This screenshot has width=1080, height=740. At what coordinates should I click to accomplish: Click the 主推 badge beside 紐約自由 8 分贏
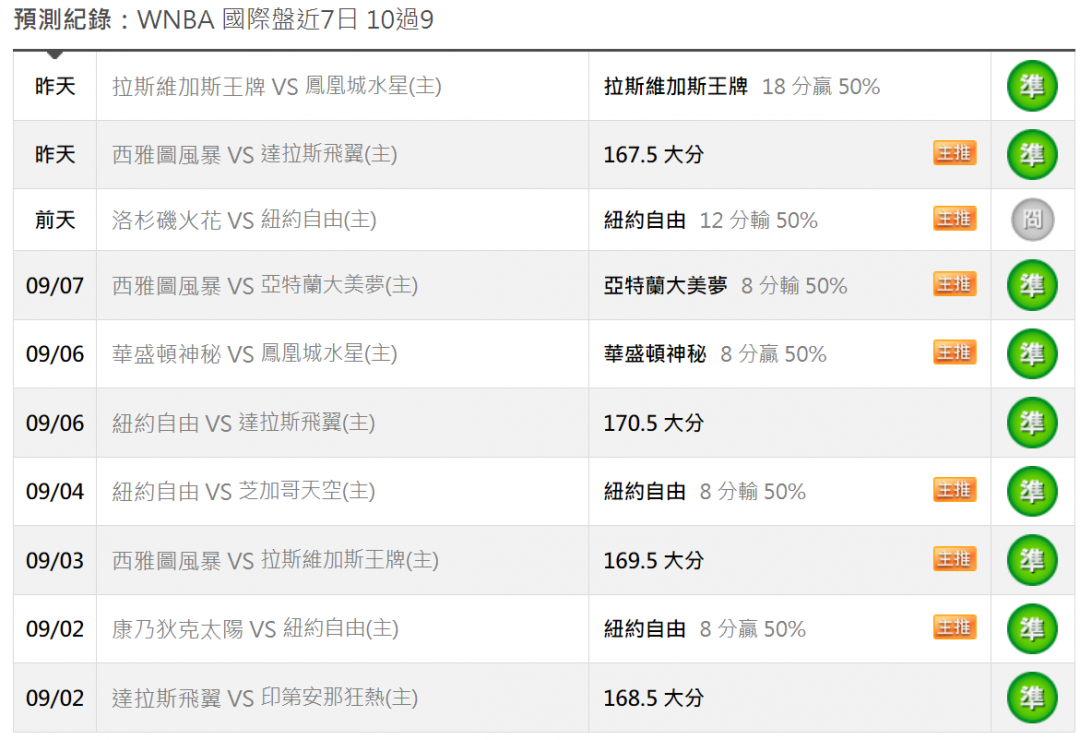(955, 628)
